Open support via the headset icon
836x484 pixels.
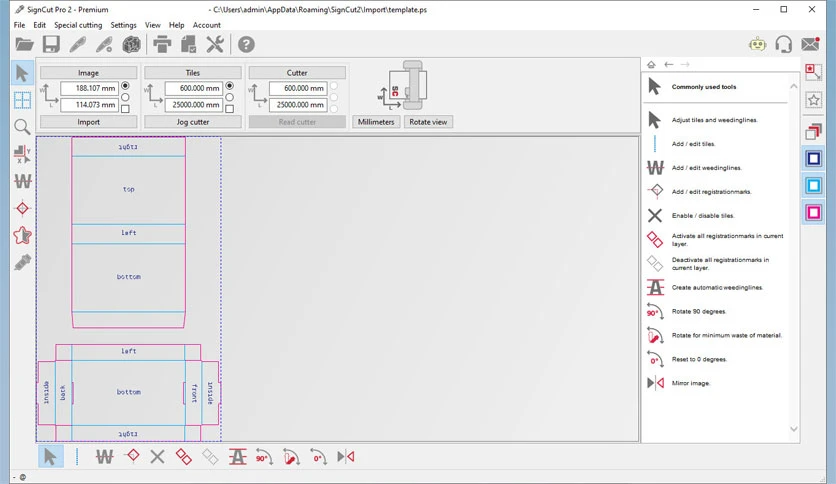tap(783, 44)
